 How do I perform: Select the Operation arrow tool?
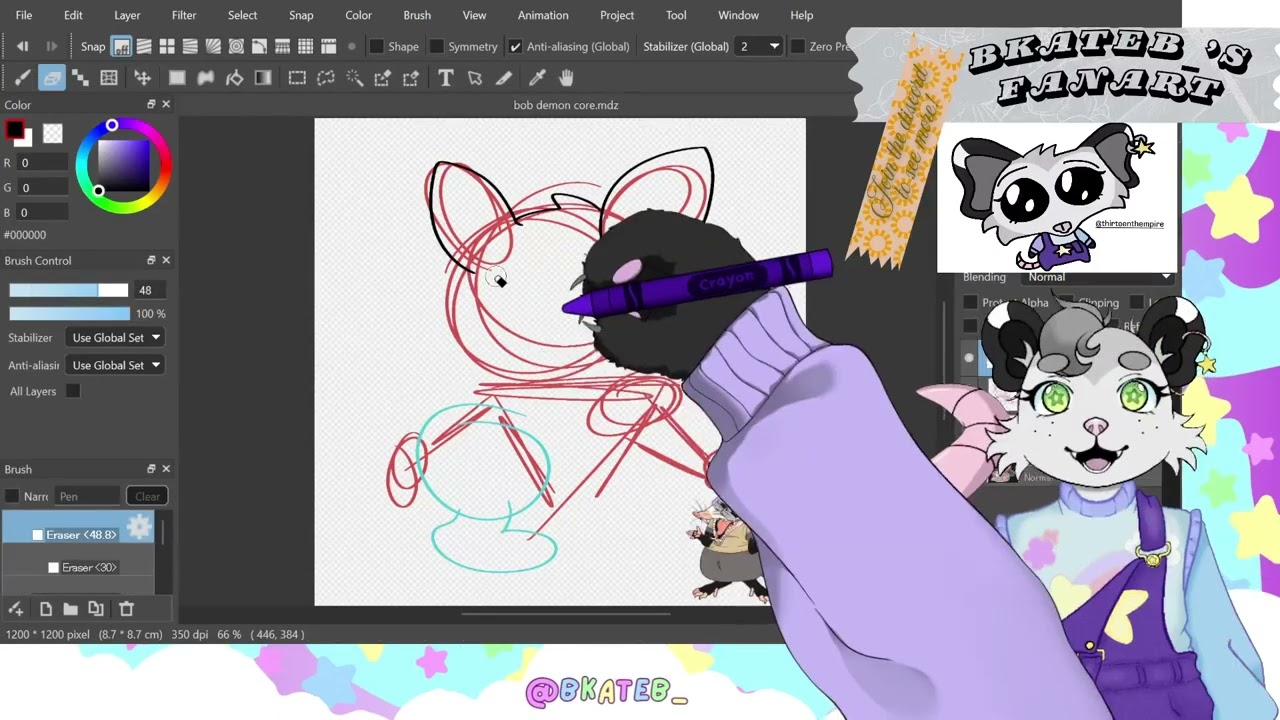pos(475,78)
